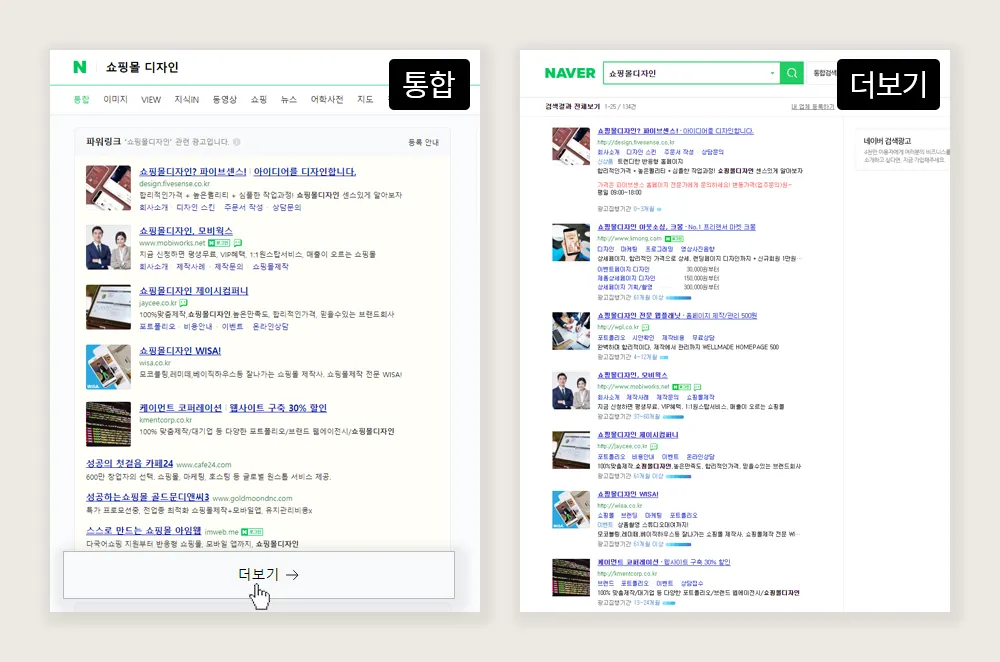Image resolution: width=1000 pixels, height=662 pixels.
Task: Open 비용안내 sublink in left page
Action: 198,327
